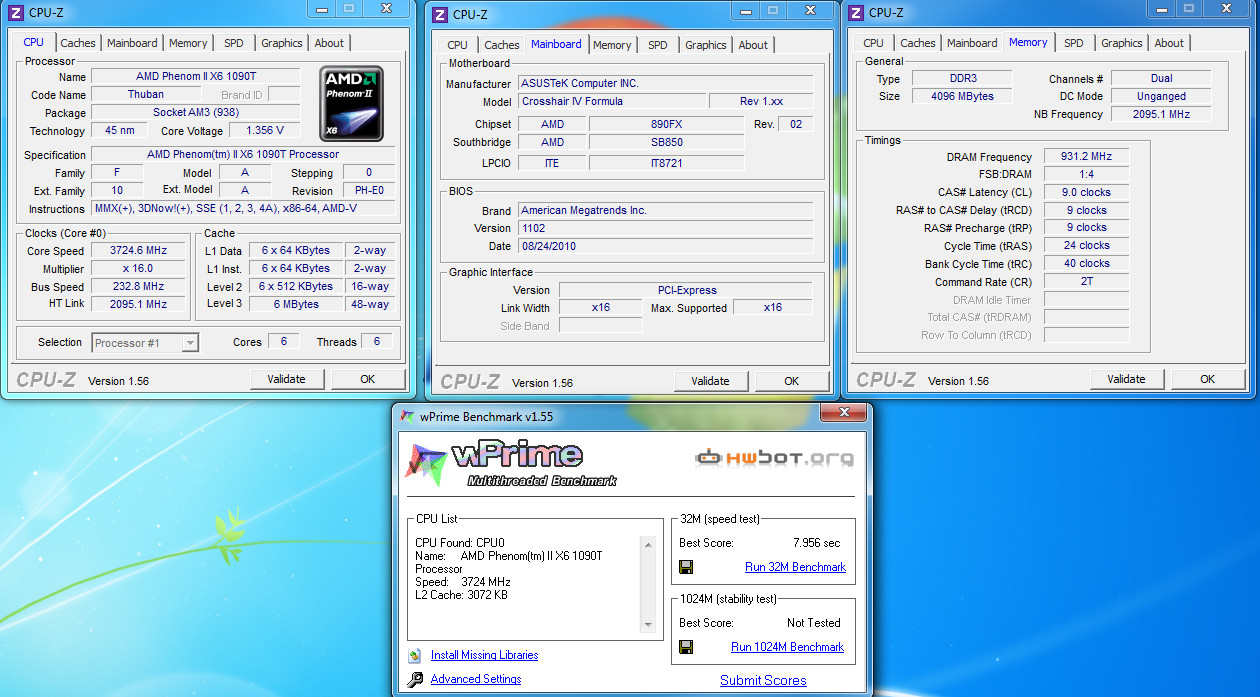
Task: Click the Bus Speed value 232.8 MHz
Action: (138, 287)
